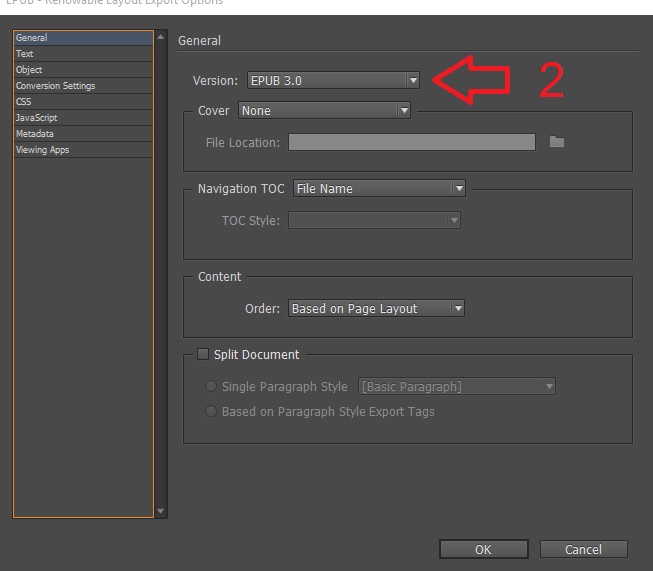Open Content Order dropdown Based on Page Layout
Viewport: 653px width, 571px height.
coord(376,309)
